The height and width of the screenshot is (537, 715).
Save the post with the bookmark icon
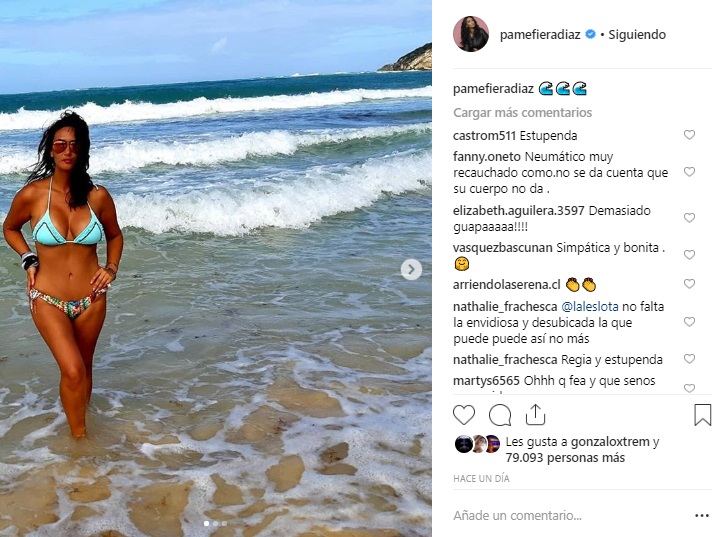pyautogui.click(x=702, y=415)
